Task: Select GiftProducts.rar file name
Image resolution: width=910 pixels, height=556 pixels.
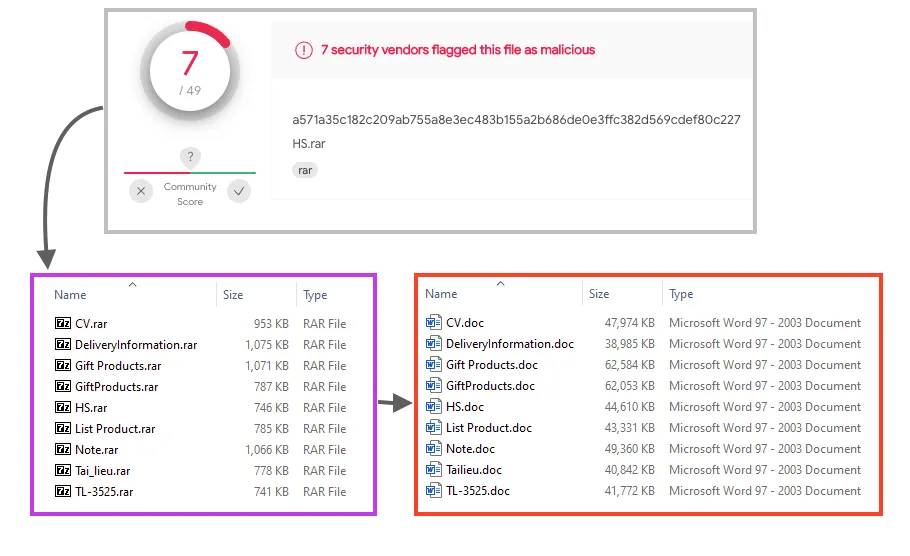Action: (x=116, y=387)
